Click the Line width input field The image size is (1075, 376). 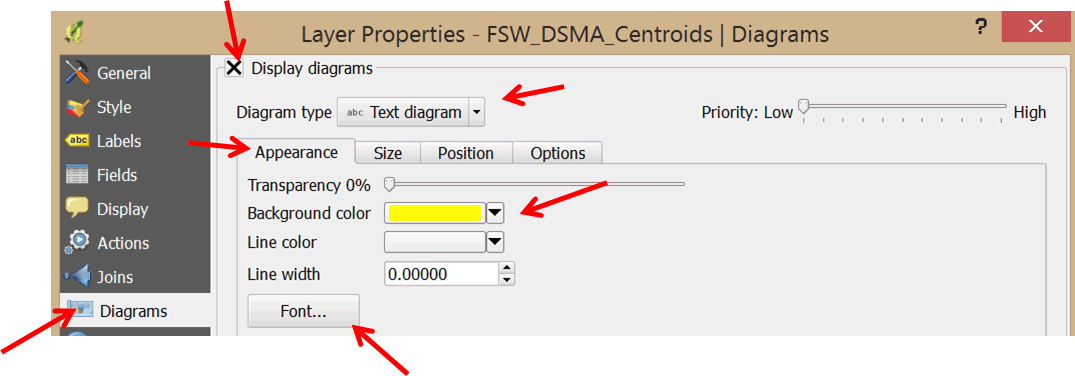coord(441,274)
